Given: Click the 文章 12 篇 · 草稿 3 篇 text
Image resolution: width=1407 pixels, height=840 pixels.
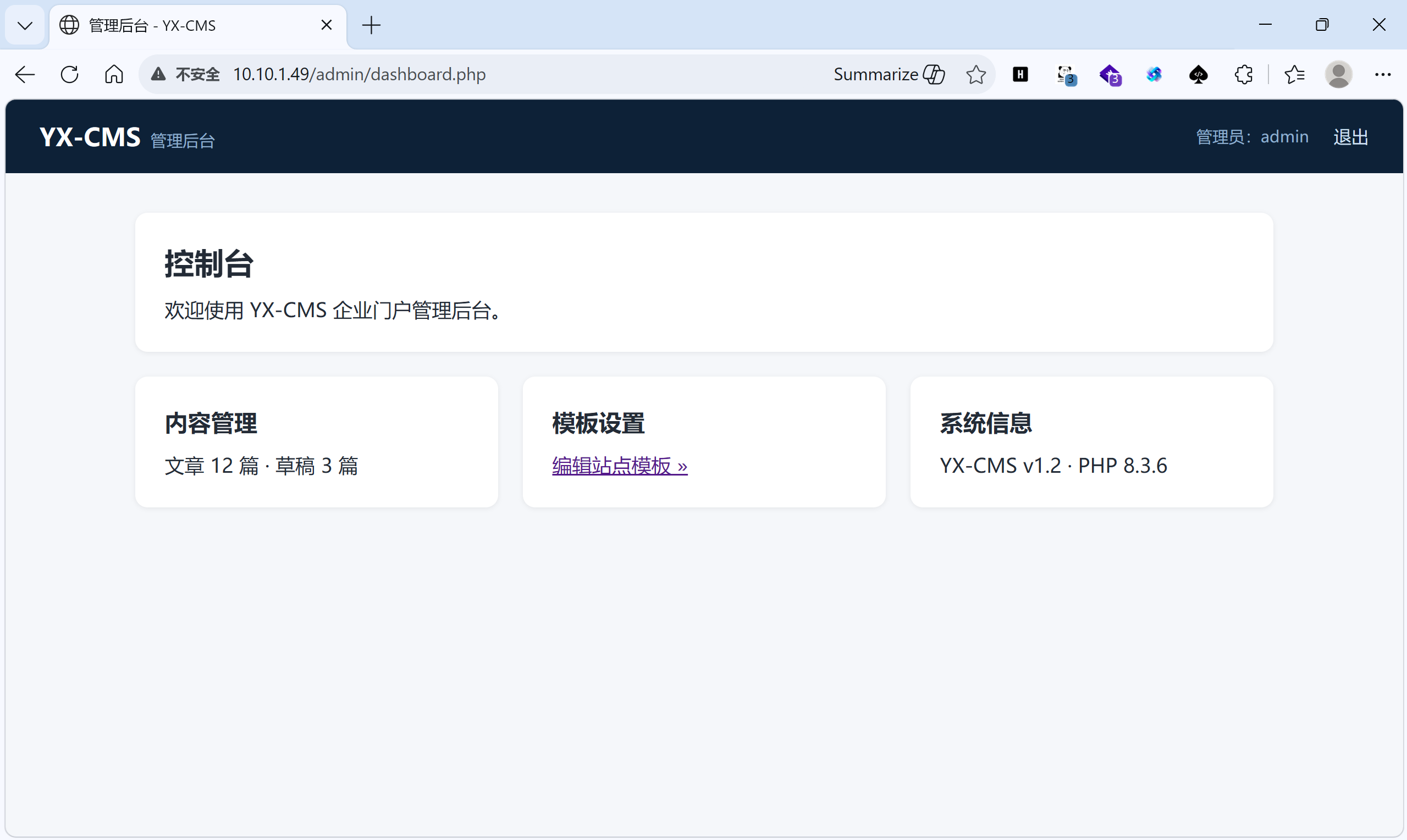Looking at the screenshot, I should coord(262,466).
